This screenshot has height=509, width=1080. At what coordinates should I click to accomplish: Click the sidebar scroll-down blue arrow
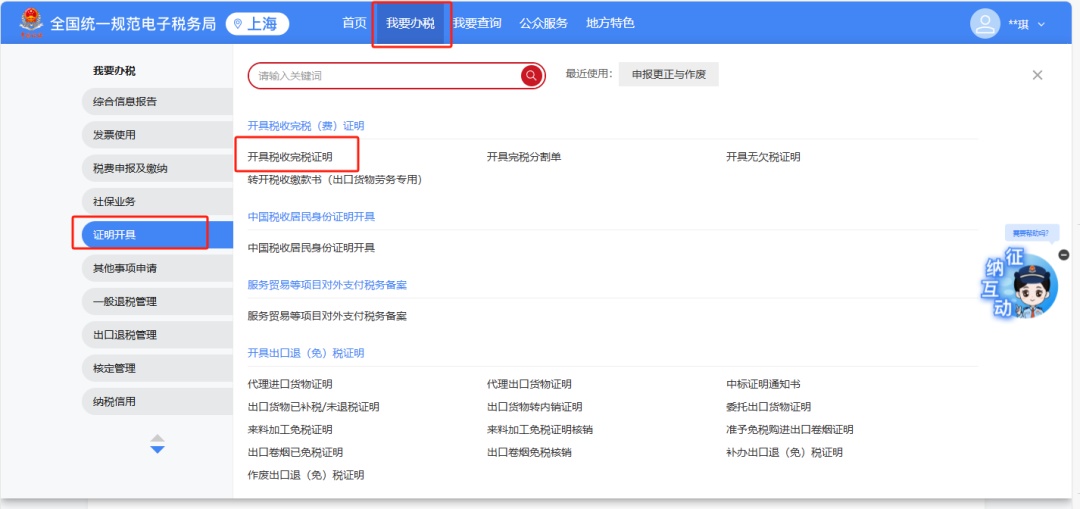(x=157, y=450)
